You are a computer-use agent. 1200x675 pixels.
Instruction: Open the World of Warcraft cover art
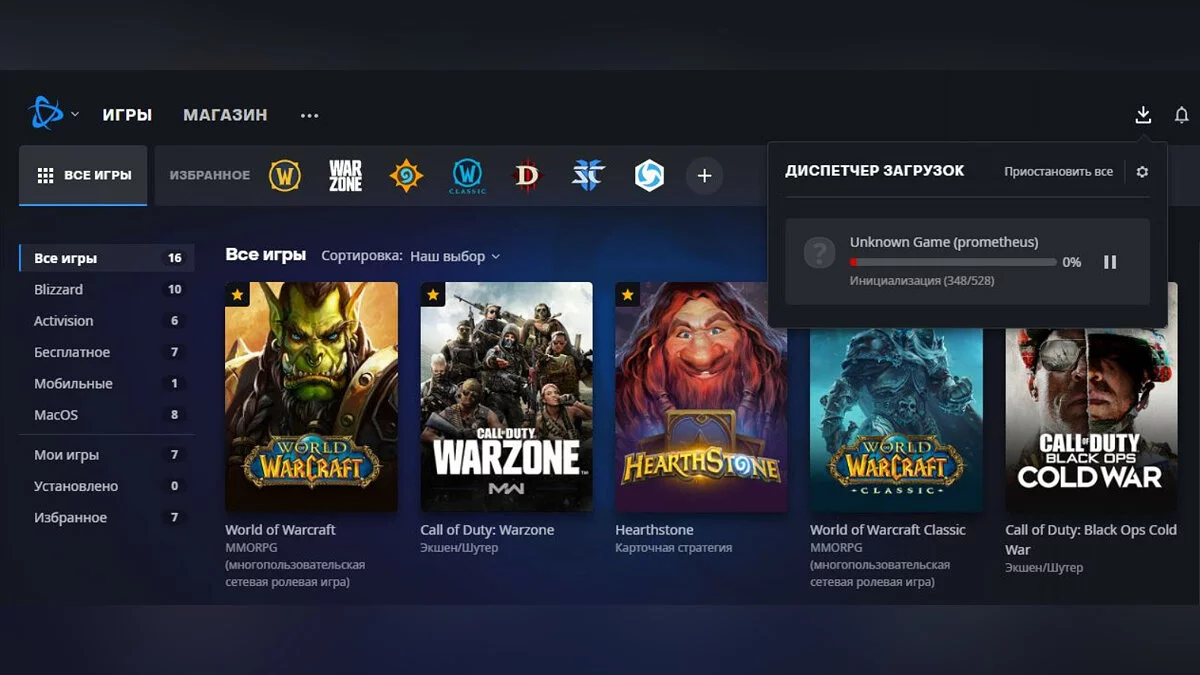311,397
